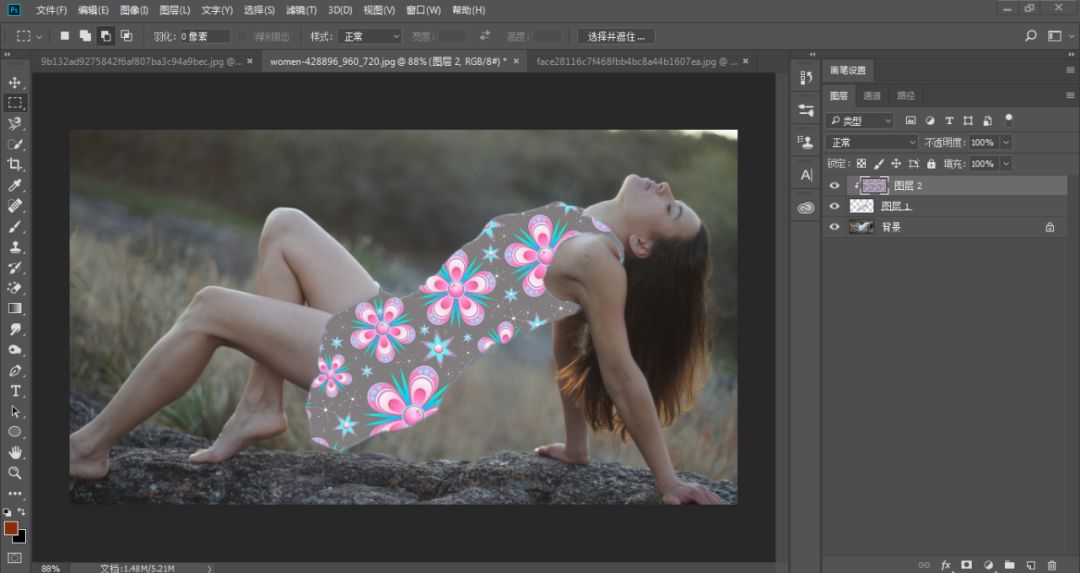
Task: Open the 文件(F) menu
Action: [x=52, y=10]
